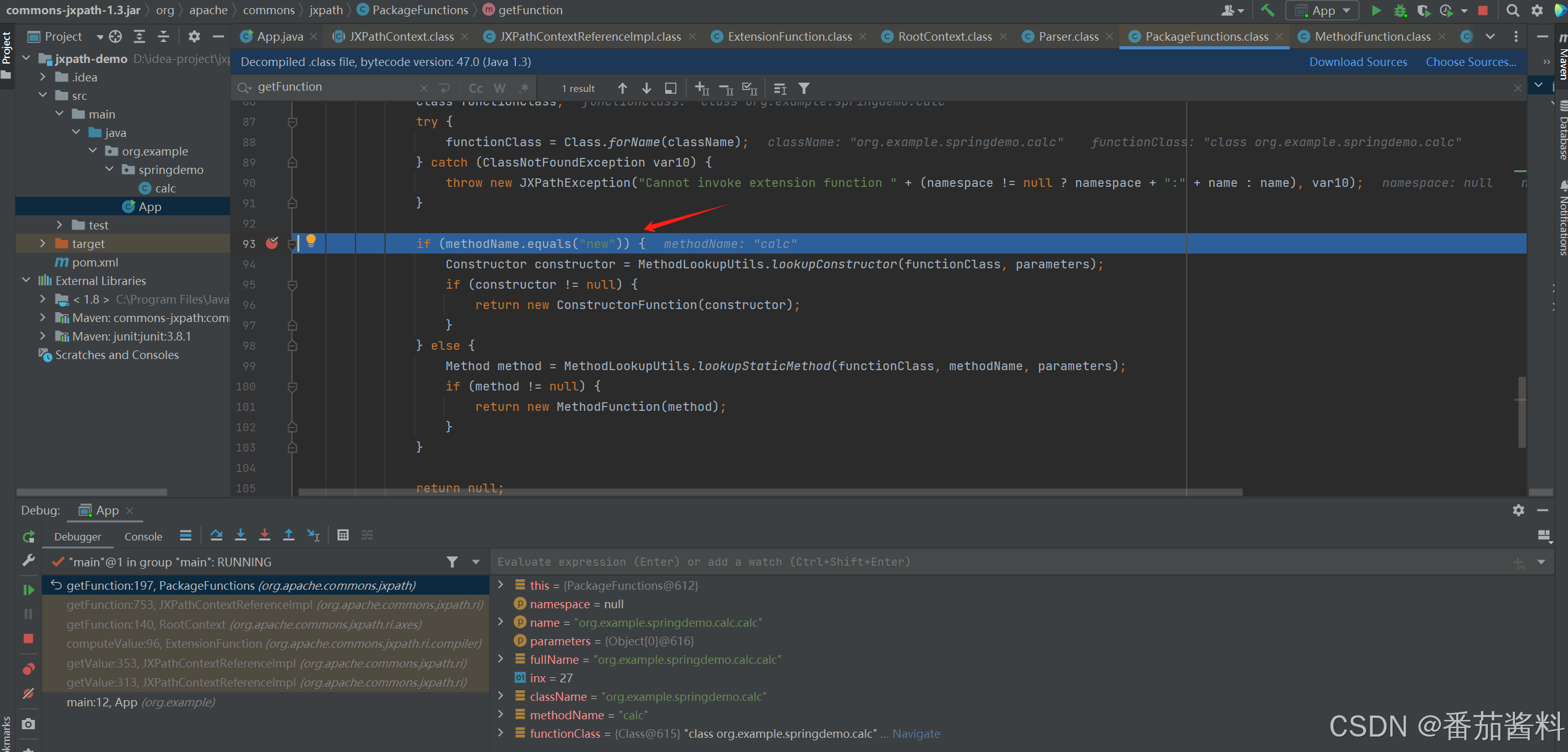
Task: Show hidden editor tabs chevron
Action: click(1490, 36)
